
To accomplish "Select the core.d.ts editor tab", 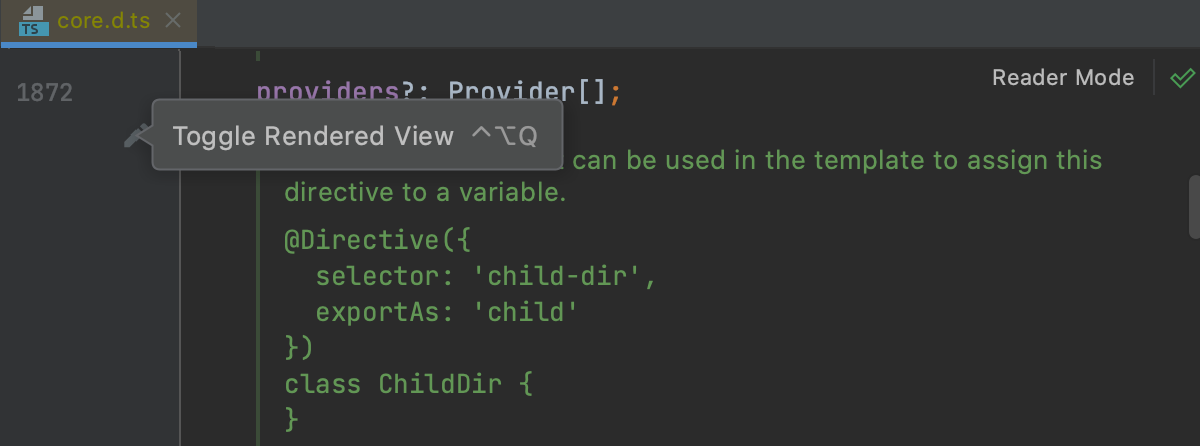I will tap(103, 21).
